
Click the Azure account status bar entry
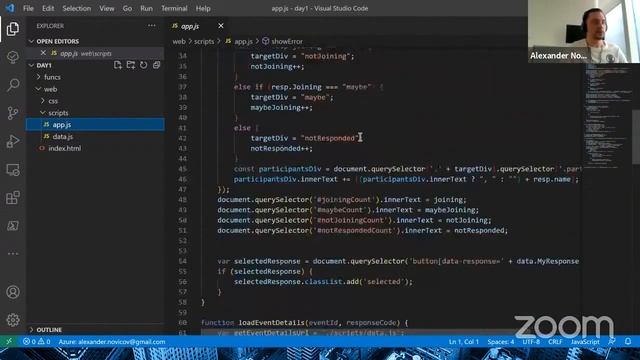click(112, 342)
